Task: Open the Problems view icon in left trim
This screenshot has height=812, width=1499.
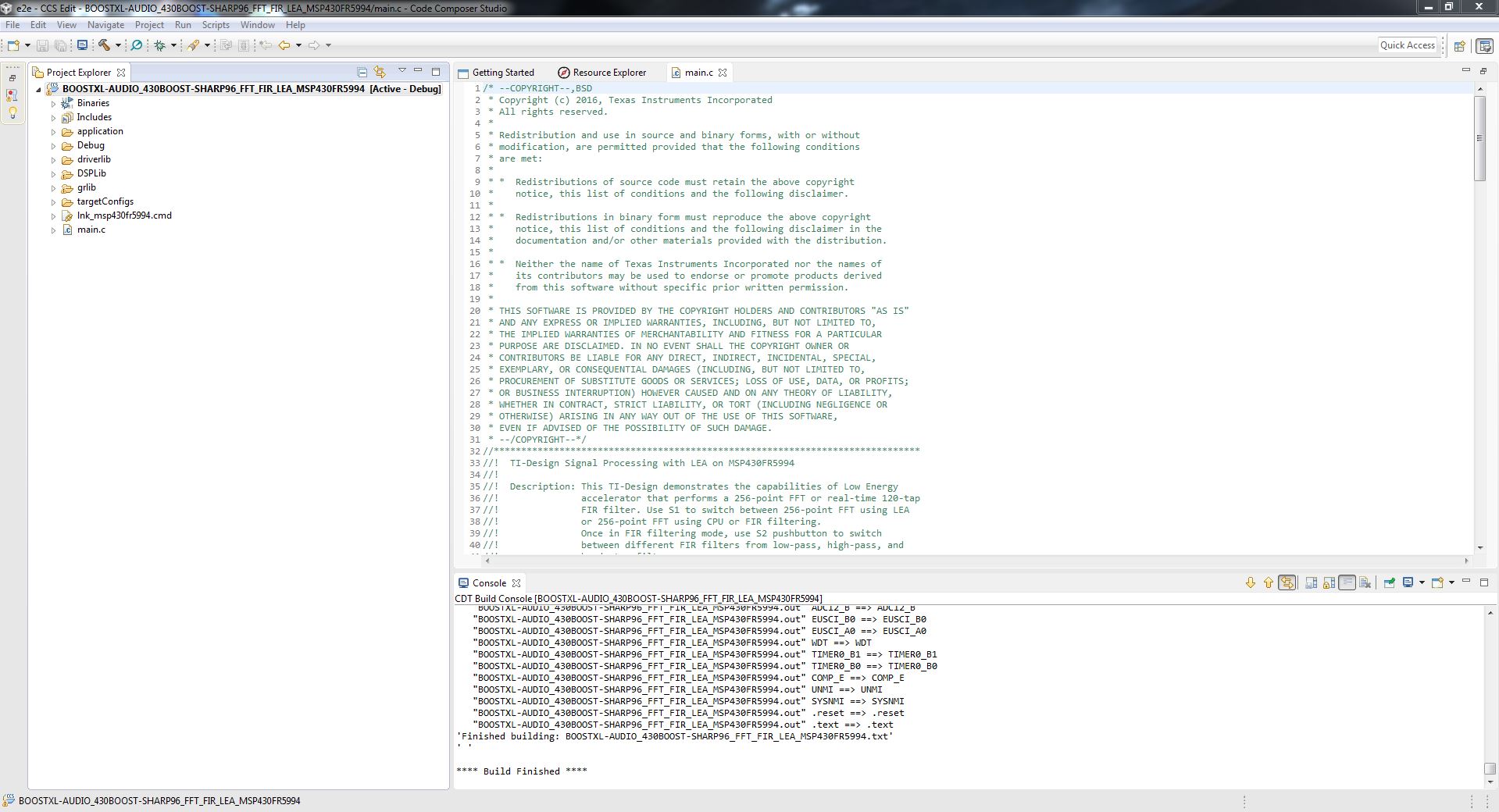Action: click(x=12, y=95)
